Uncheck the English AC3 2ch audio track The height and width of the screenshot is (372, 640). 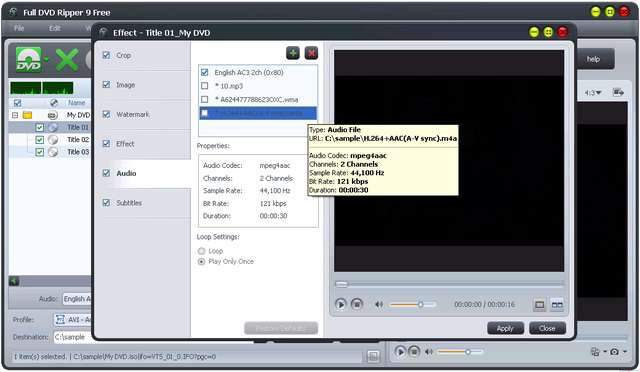pyautogui.click(x=205, y=72)
